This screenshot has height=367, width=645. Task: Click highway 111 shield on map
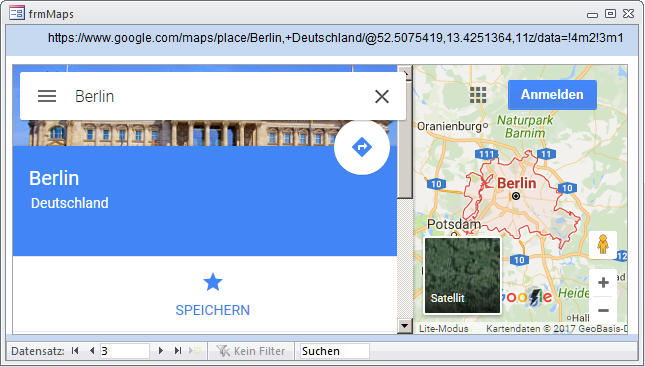(486, 155)
